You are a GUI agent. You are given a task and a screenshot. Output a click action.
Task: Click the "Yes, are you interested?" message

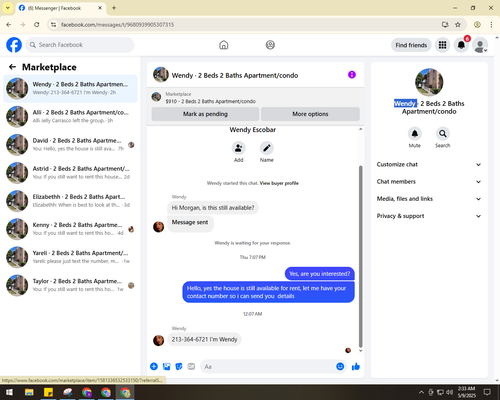pos(320,274)
